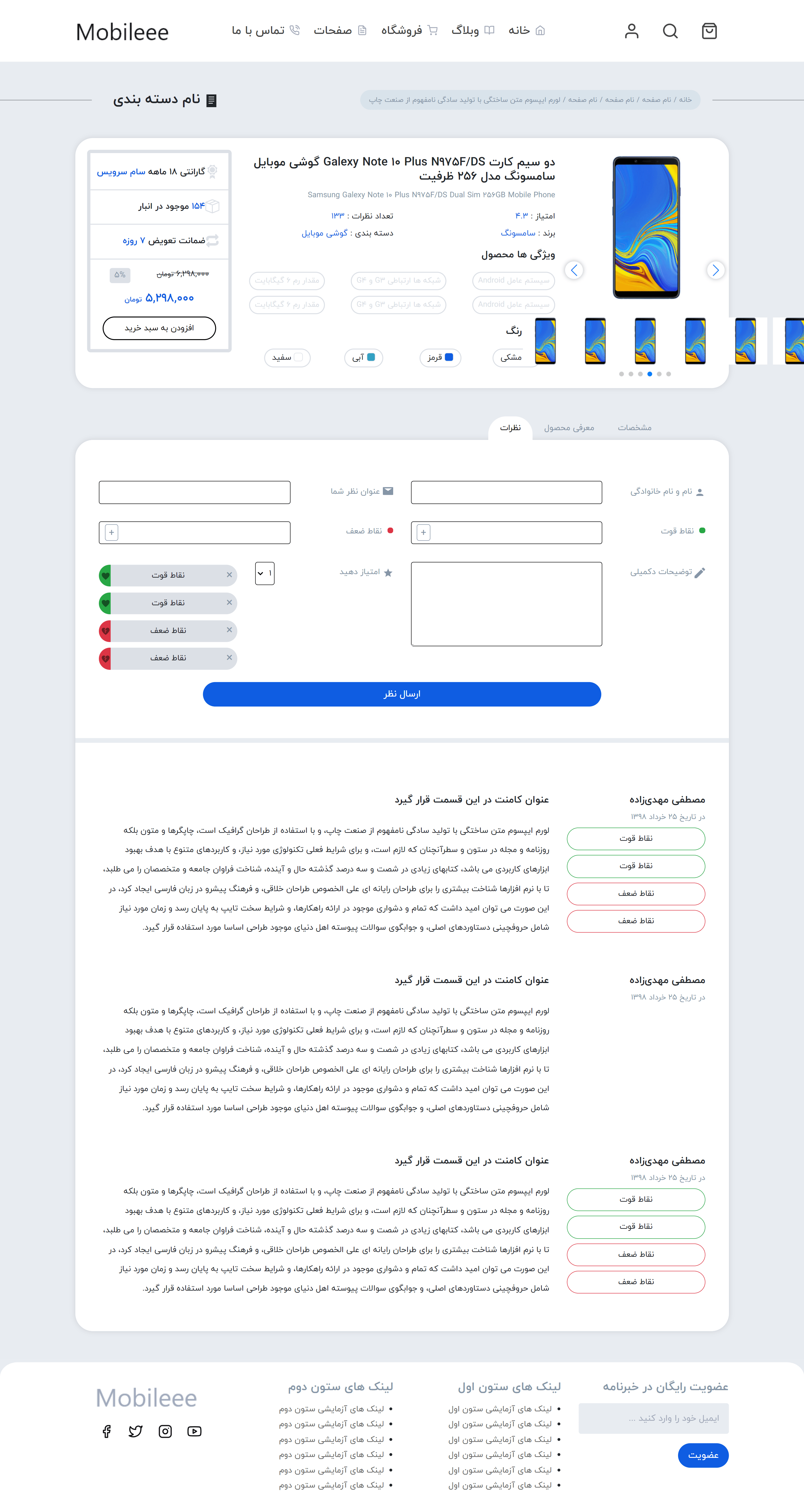The height and width of the screenshot is (1512, 804).
Task: Click the envelope icon beside عنوان نظر شما
Action: coord(388,491)
